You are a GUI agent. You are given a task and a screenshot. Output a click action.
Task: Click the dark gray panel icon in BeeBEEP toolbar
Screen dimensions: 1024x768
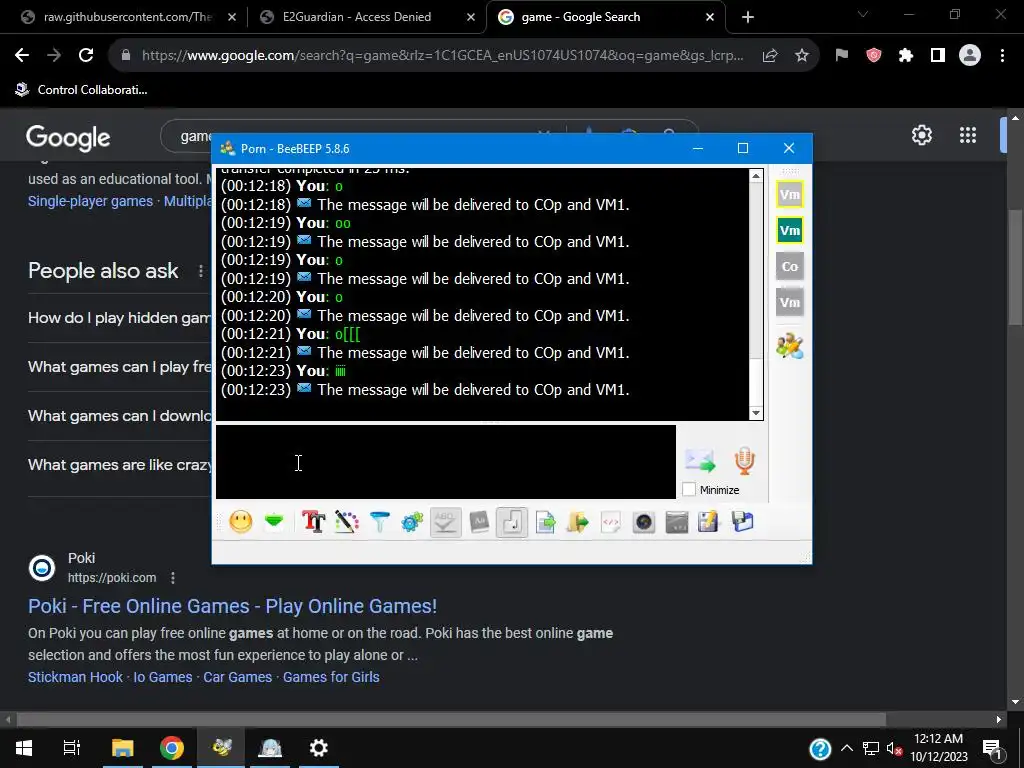[677, 522]
